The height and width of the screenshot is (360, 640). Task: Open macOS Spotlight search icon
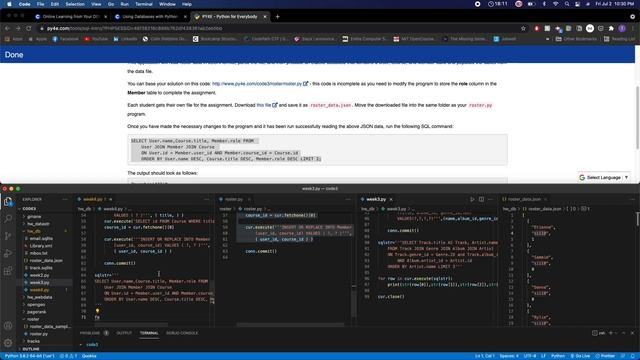click(567, 4)
